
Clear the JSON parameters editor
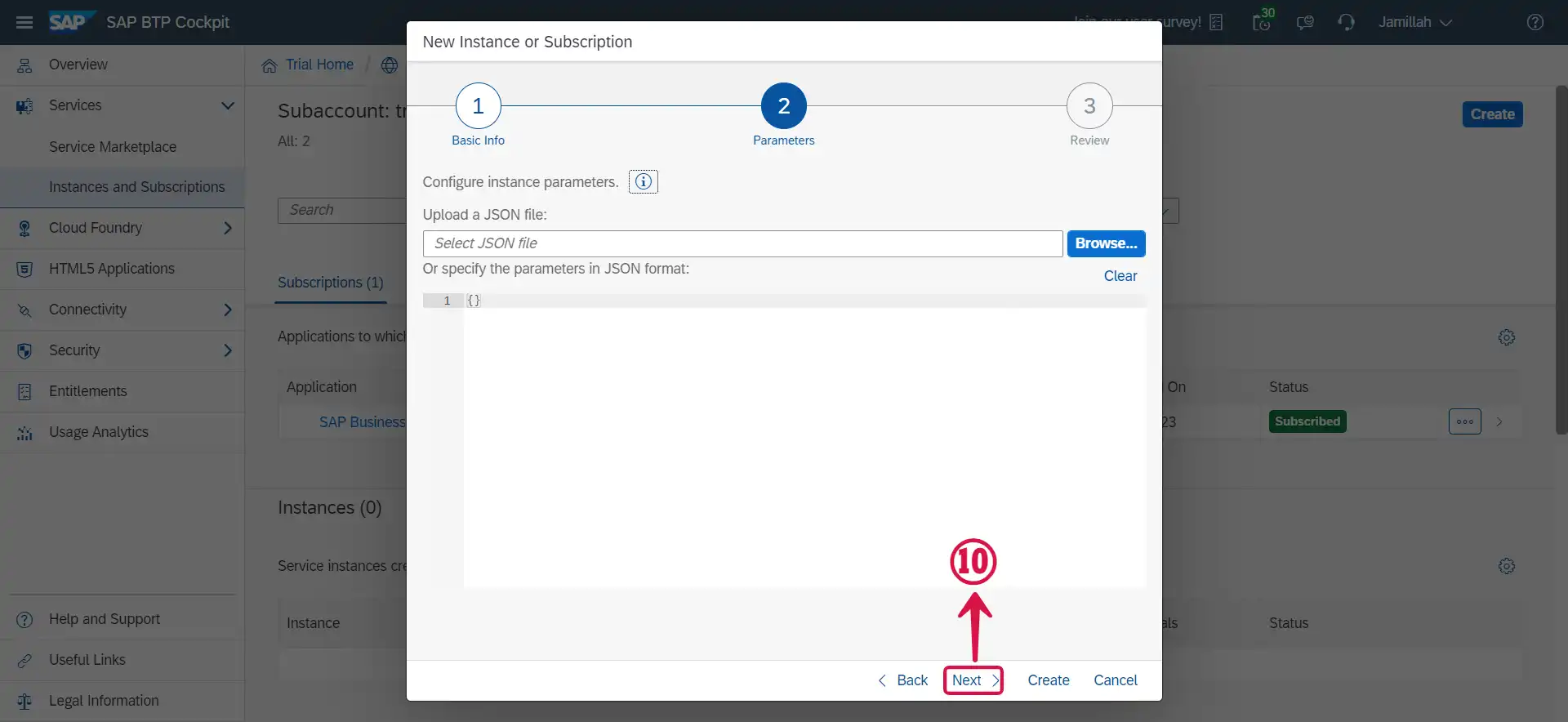click(1120, 276)
